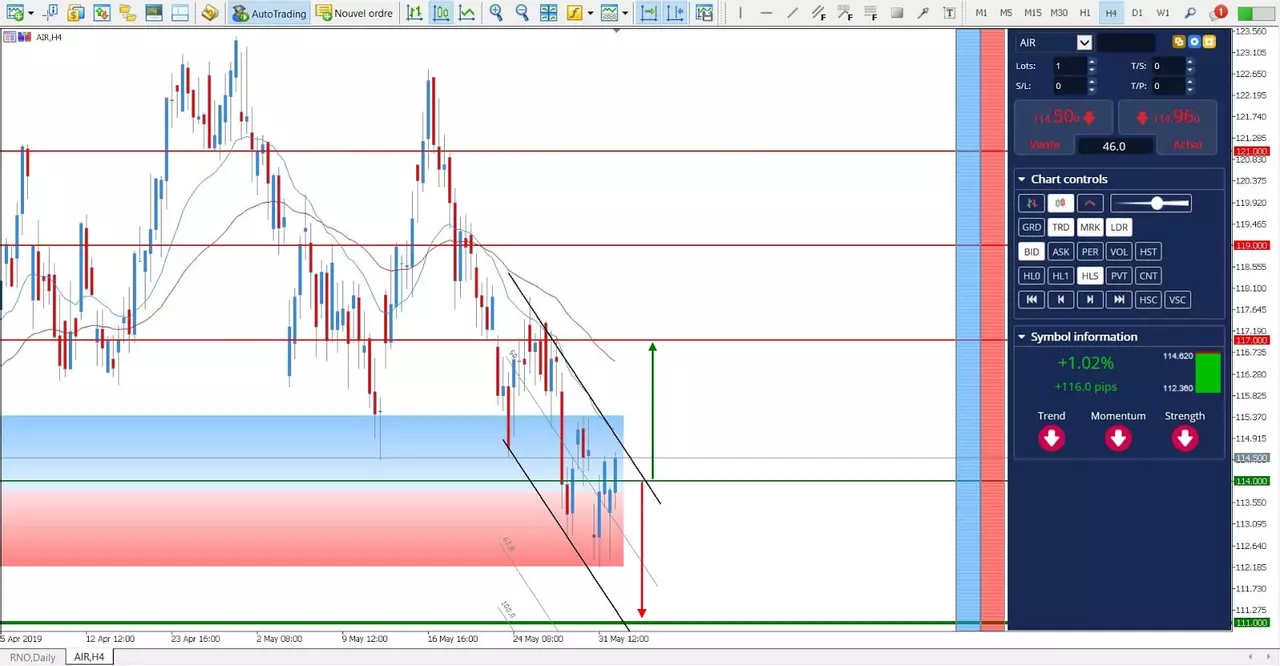This screenshot has width=1280, height=666.
Task: Toggle the AutoTrading button
Action: (x=269, y=13)
